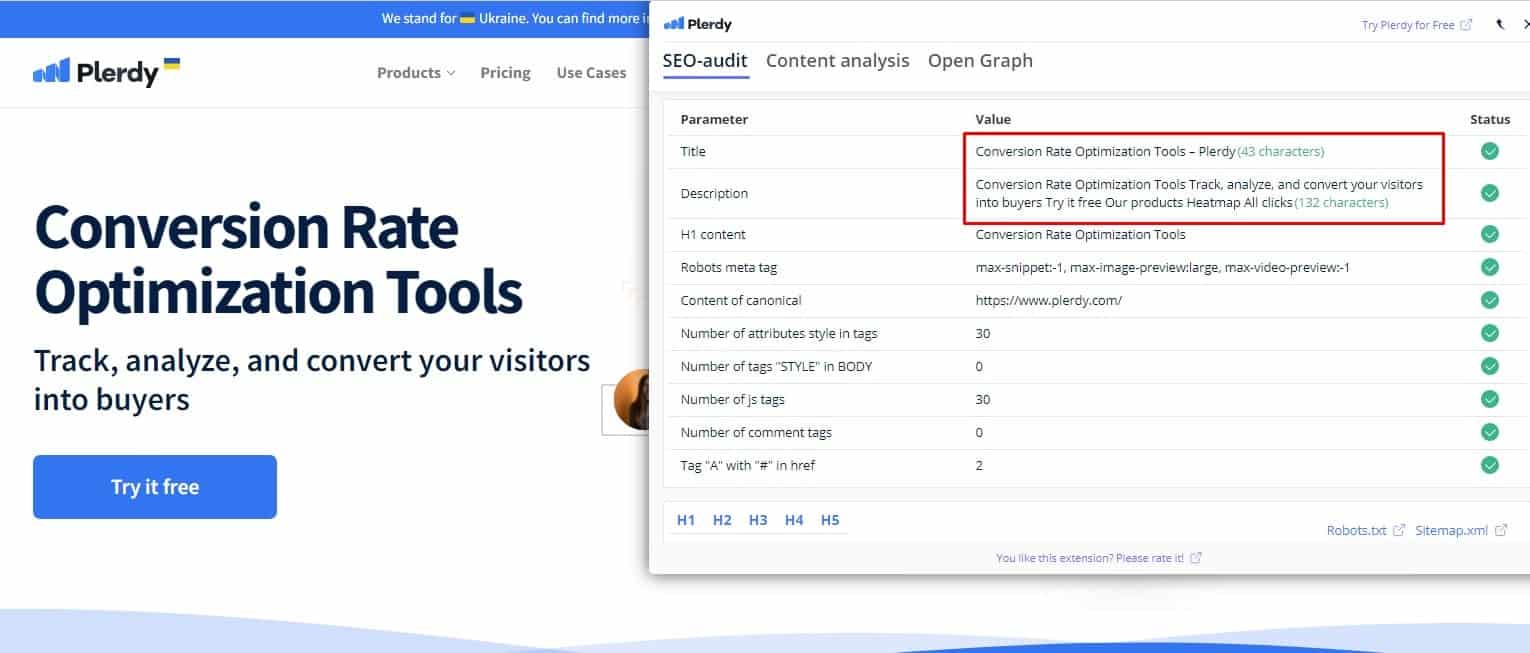Open the Pricing page
This screenshot has width=1530, height=653.
point(505,72)
